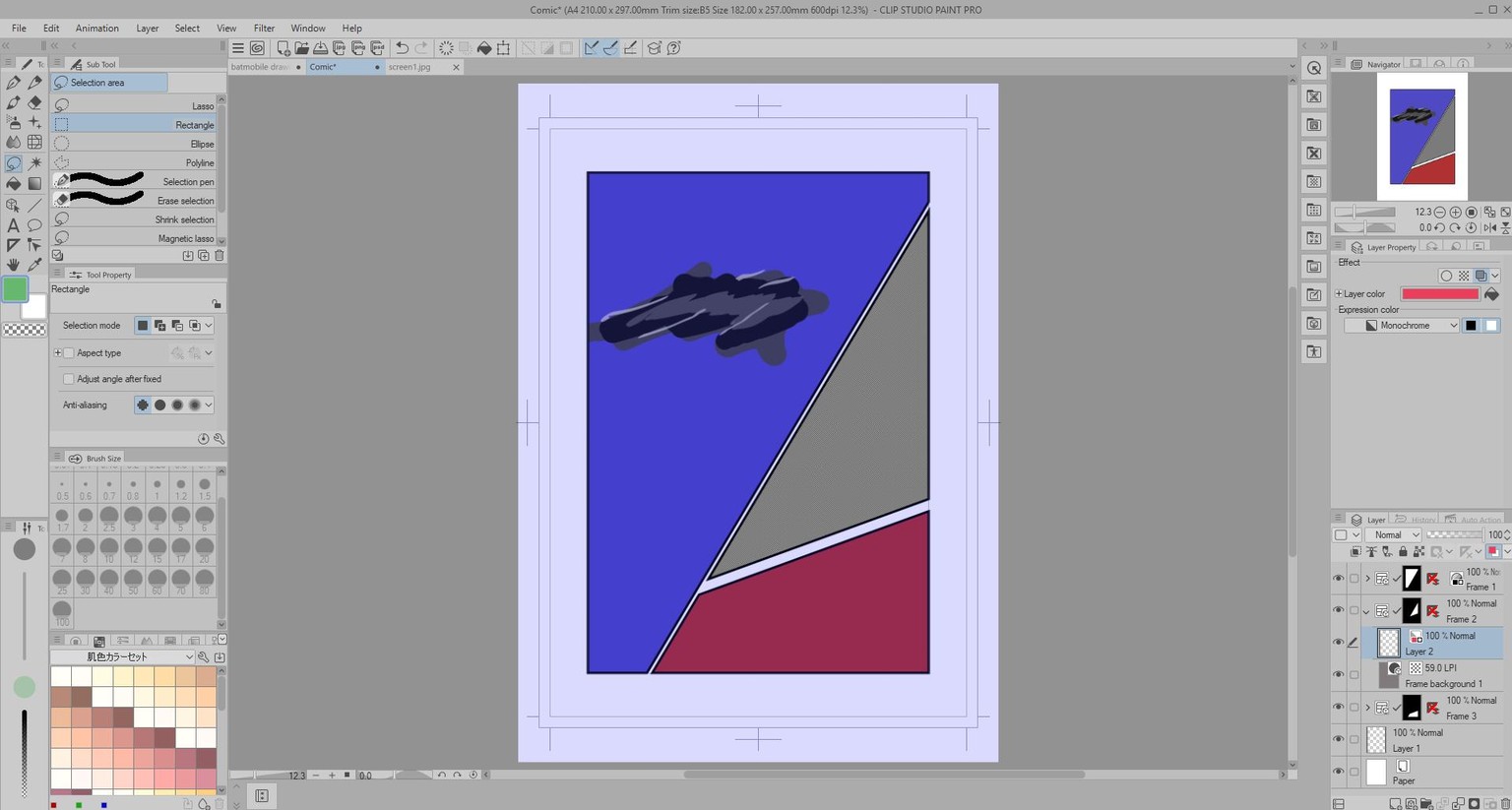The height and width of the screenshot is (810, 1512).
Task: Select the Fill bucket tool in the palette
Action: point(13,183)
